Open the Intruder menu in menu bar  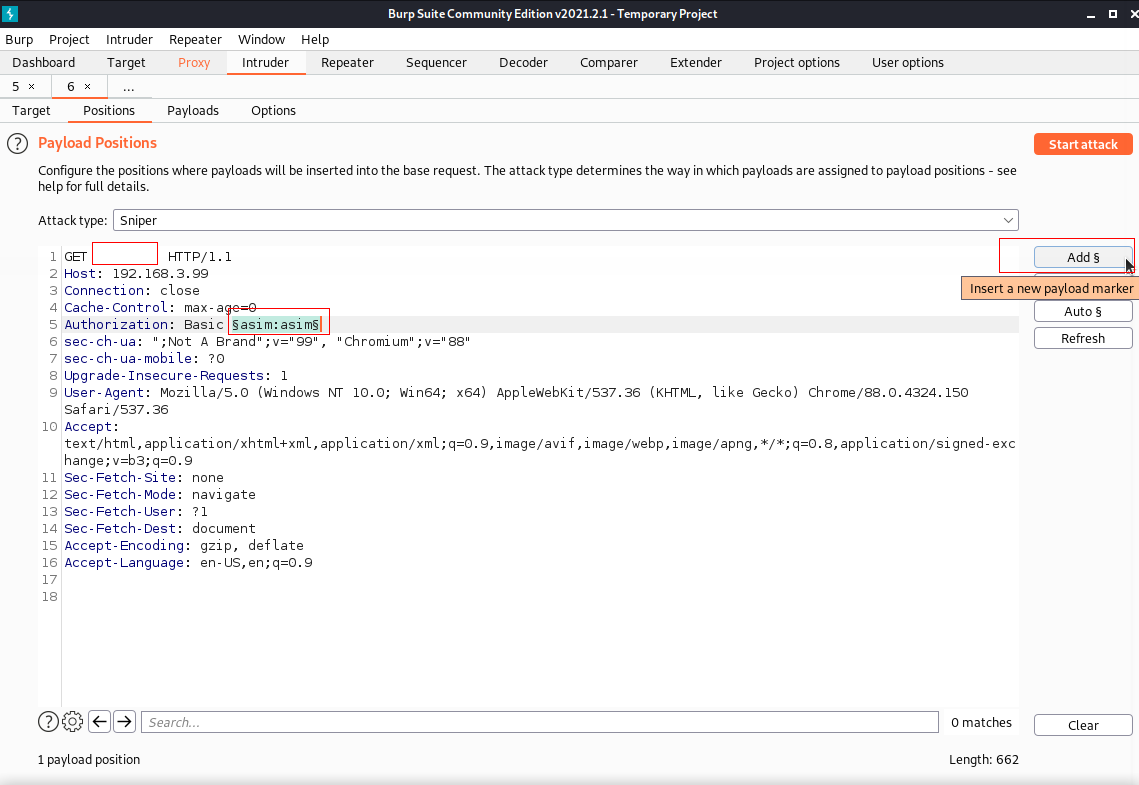click(129, 39)
